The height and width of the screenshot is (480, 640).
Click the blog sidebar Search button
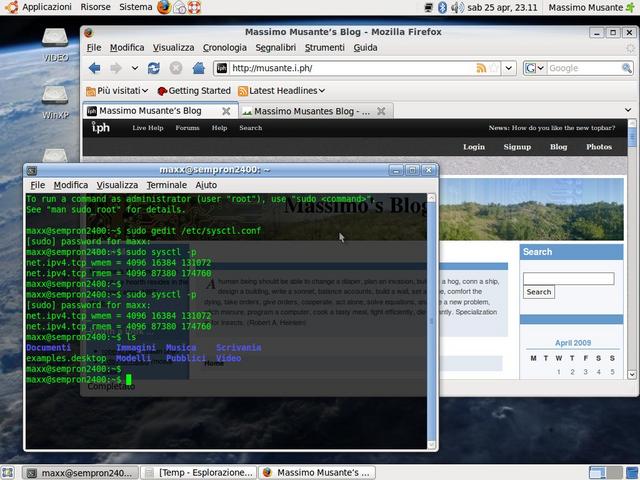point(539,292)
